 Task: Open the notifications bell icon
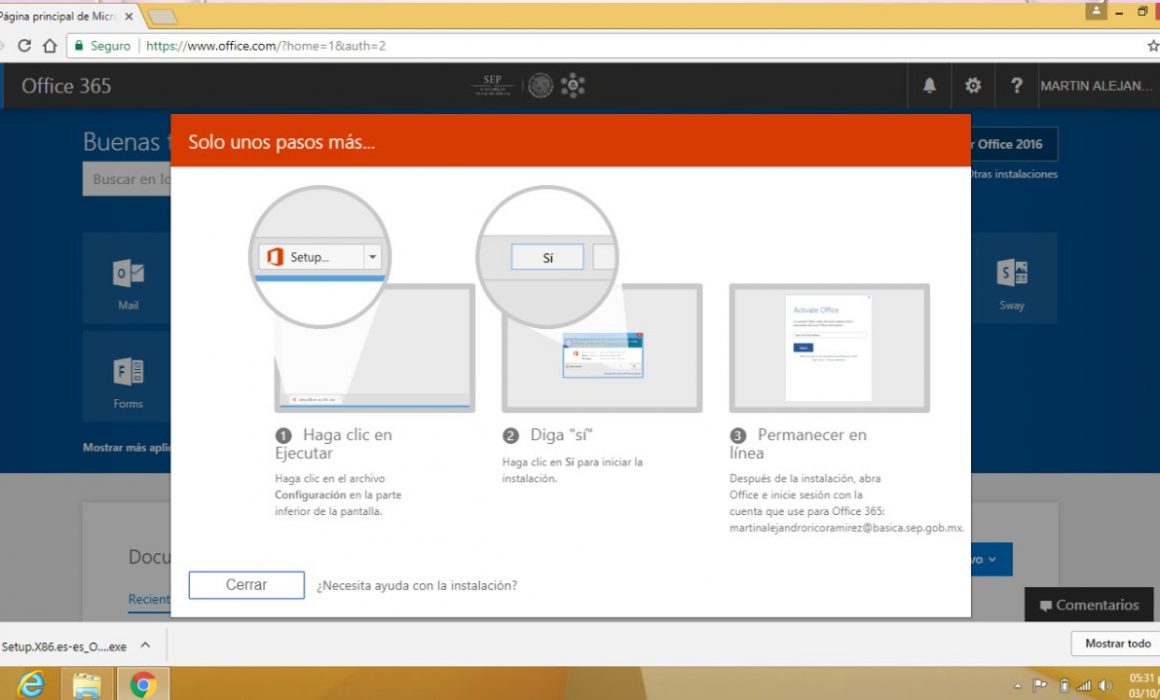[929, 86]
